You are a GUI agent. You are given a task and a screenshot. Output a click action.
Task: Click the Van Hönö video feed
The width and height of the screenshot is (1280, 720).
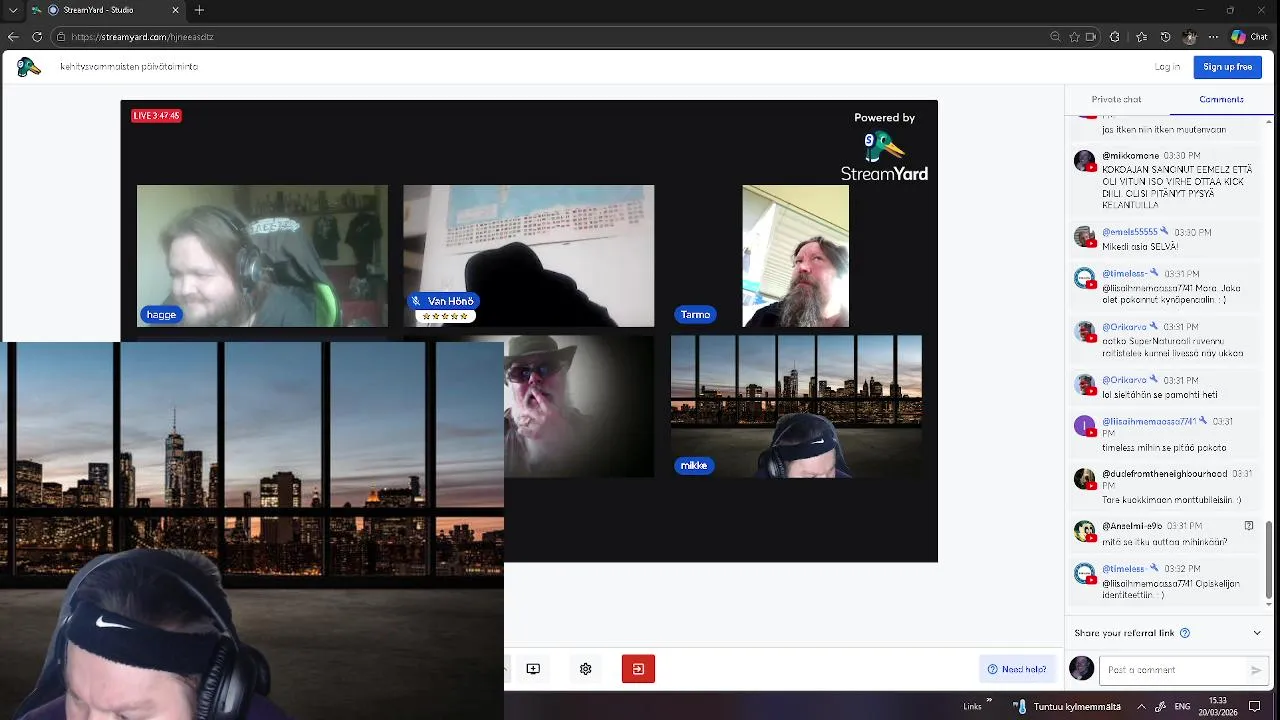point(529,256)
